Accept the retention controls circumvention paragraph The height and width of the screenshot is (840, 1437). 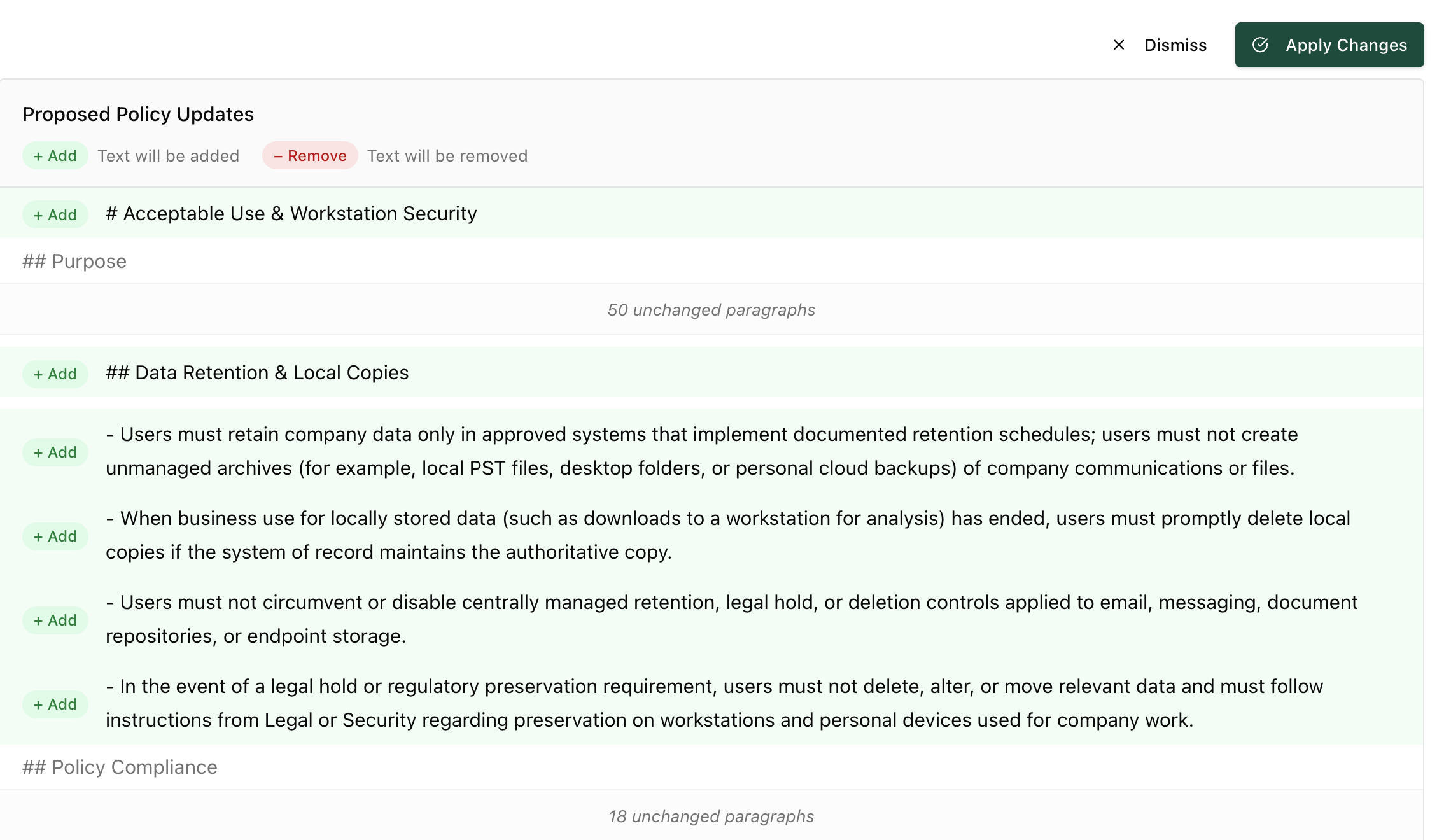[x=55, y=620]
